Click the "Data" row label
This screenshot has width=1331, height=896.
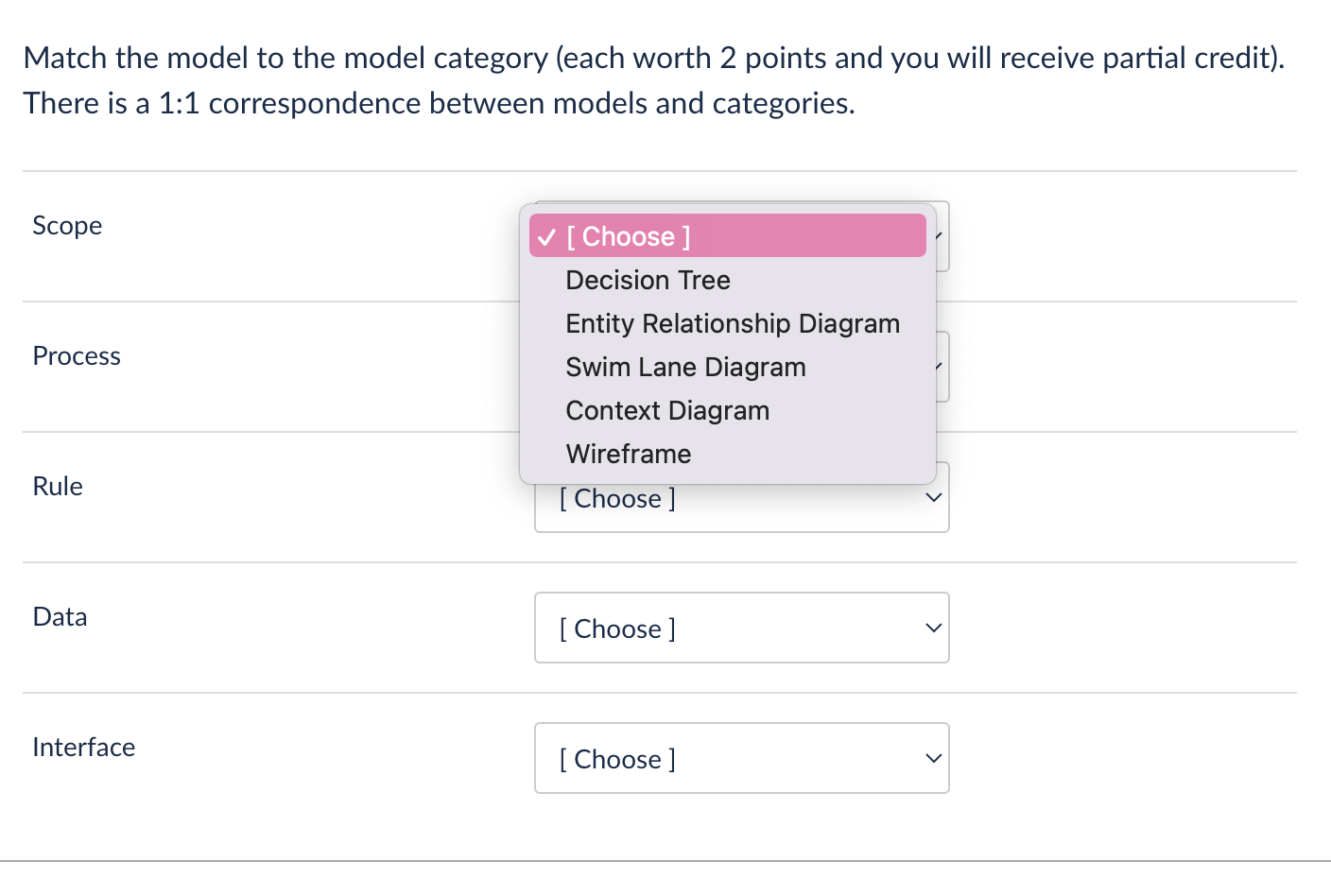pos(60,617)
